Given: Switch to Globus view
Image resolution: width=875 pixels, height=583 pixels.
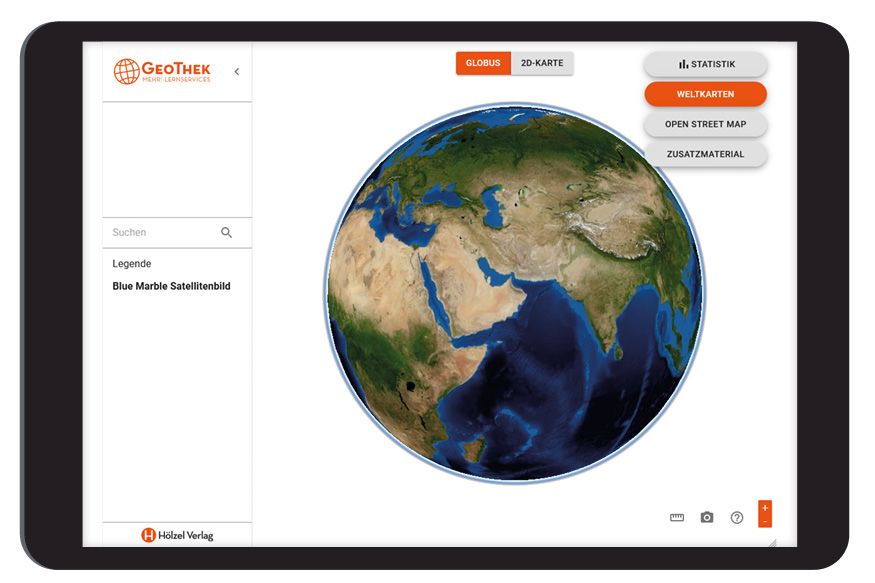Looking at the screenshot, I should coord(483,63).
